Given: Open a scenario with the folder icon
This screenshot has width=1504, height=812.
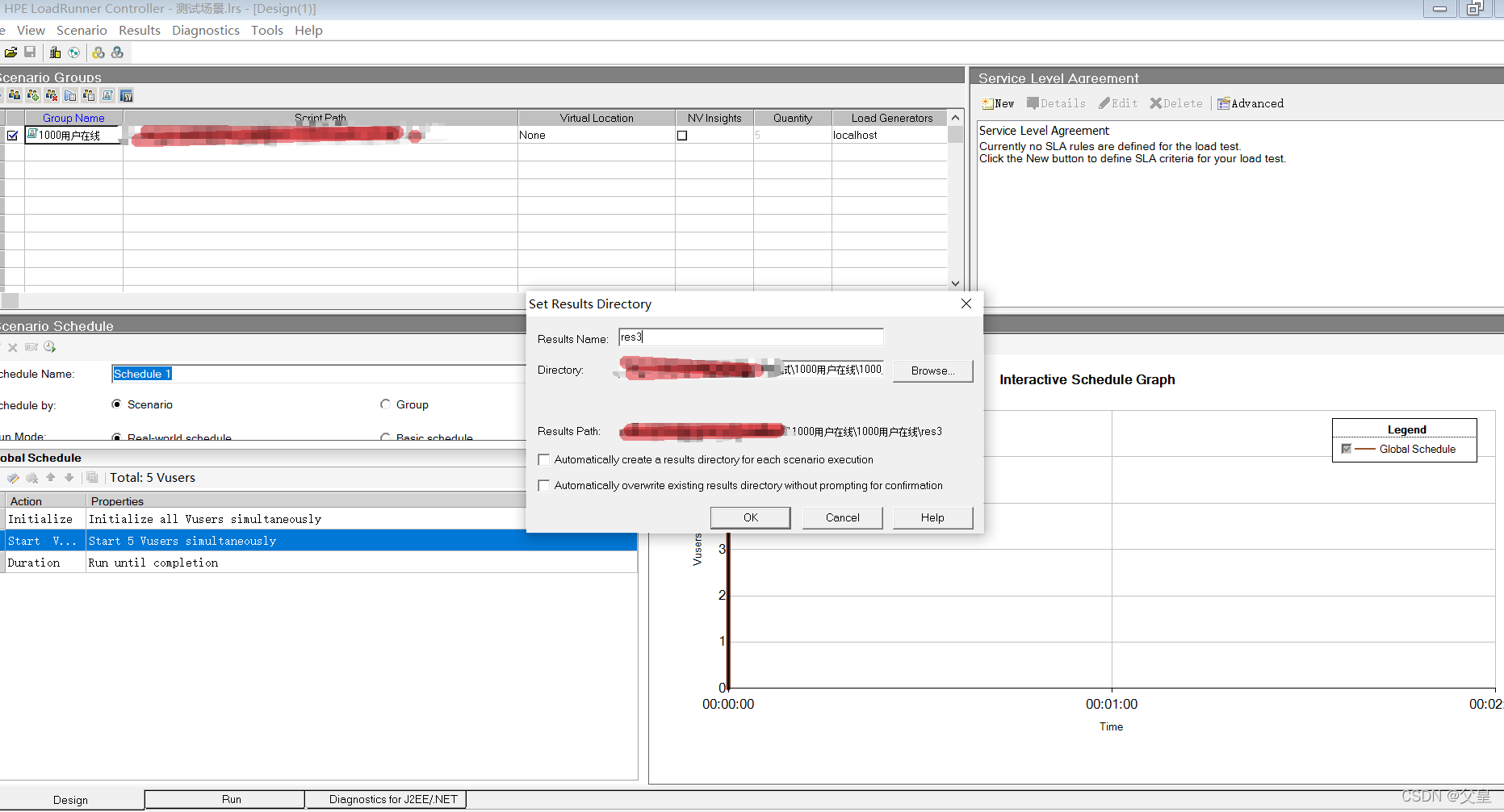Looking at the screenshot, I should pos(10,52).
